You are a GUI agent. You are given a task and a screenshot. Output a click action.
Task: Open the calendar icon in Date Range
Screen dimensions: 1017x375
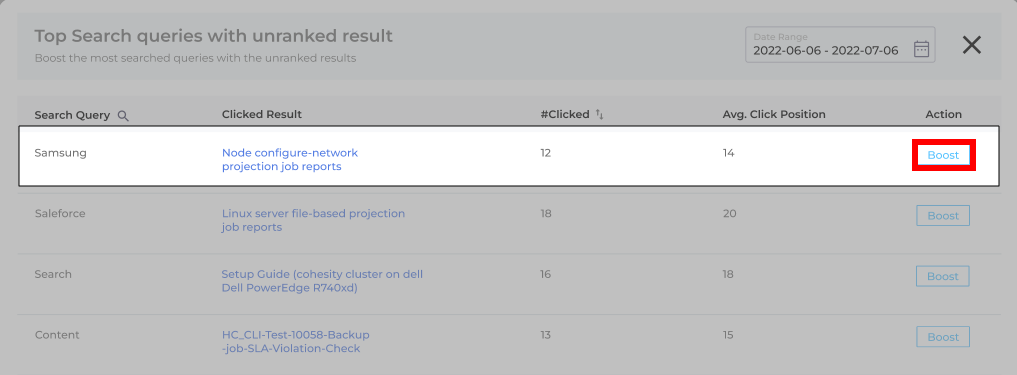tap(921, 49)
